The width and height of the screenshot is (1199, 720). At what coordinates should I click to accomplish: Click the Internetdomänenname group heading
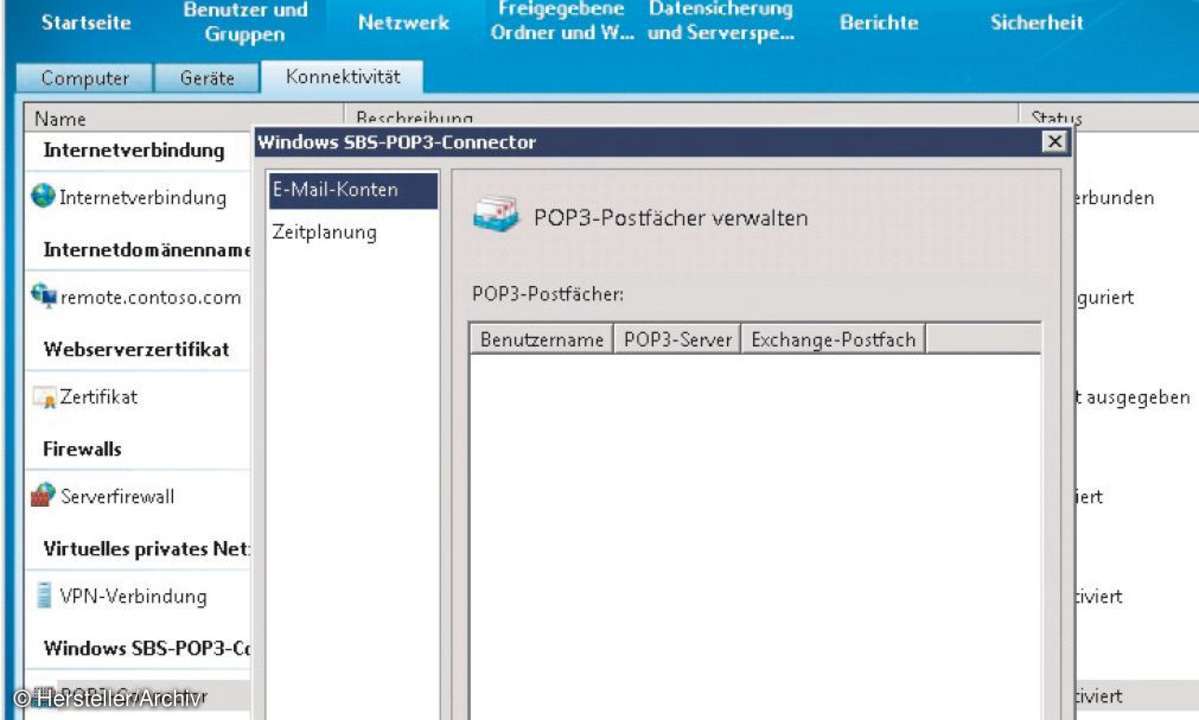pos(147,250)
